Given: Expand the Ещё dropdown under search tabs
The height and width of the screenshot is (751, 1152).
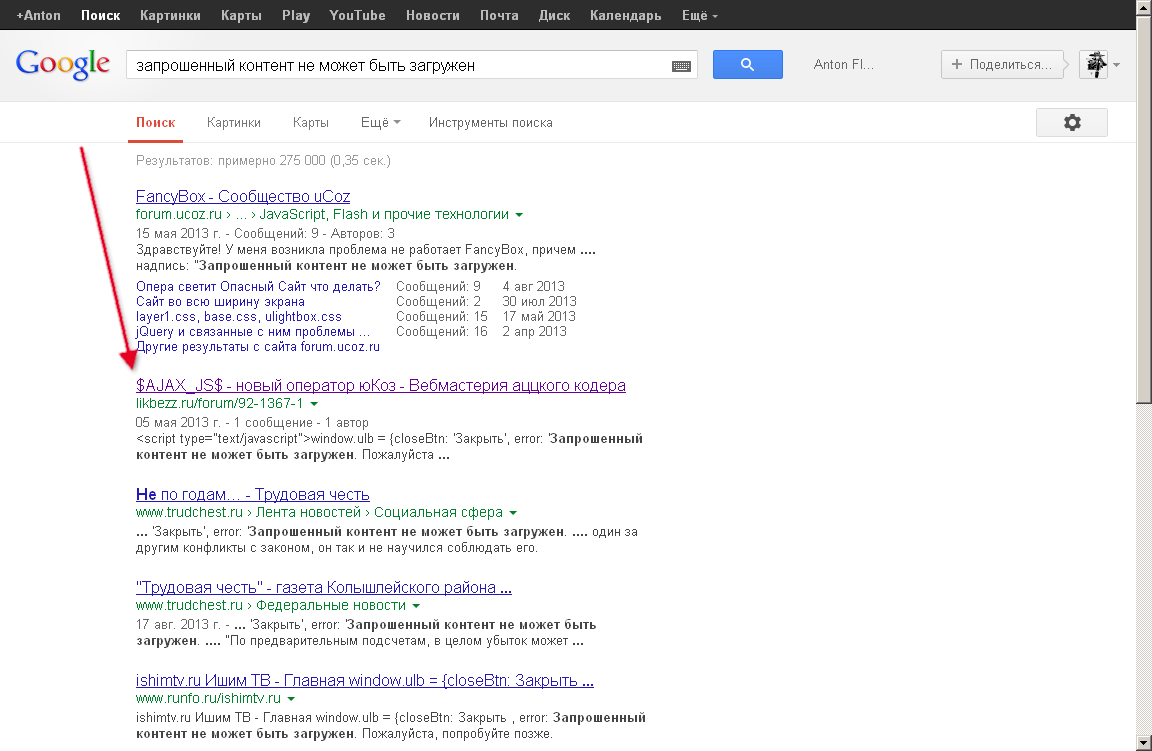Looking at the screenshot, I should click(381, 123).
